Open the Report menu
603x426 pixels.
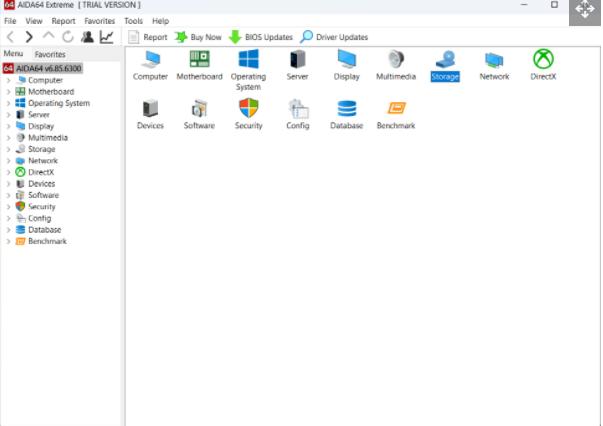click(x=63, y=21)
